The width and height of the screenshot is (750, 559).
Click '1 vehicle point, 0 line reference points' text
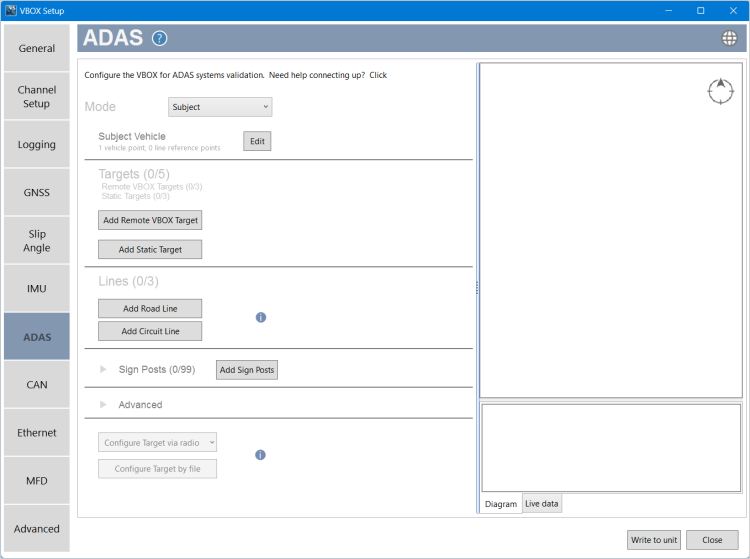159,148
